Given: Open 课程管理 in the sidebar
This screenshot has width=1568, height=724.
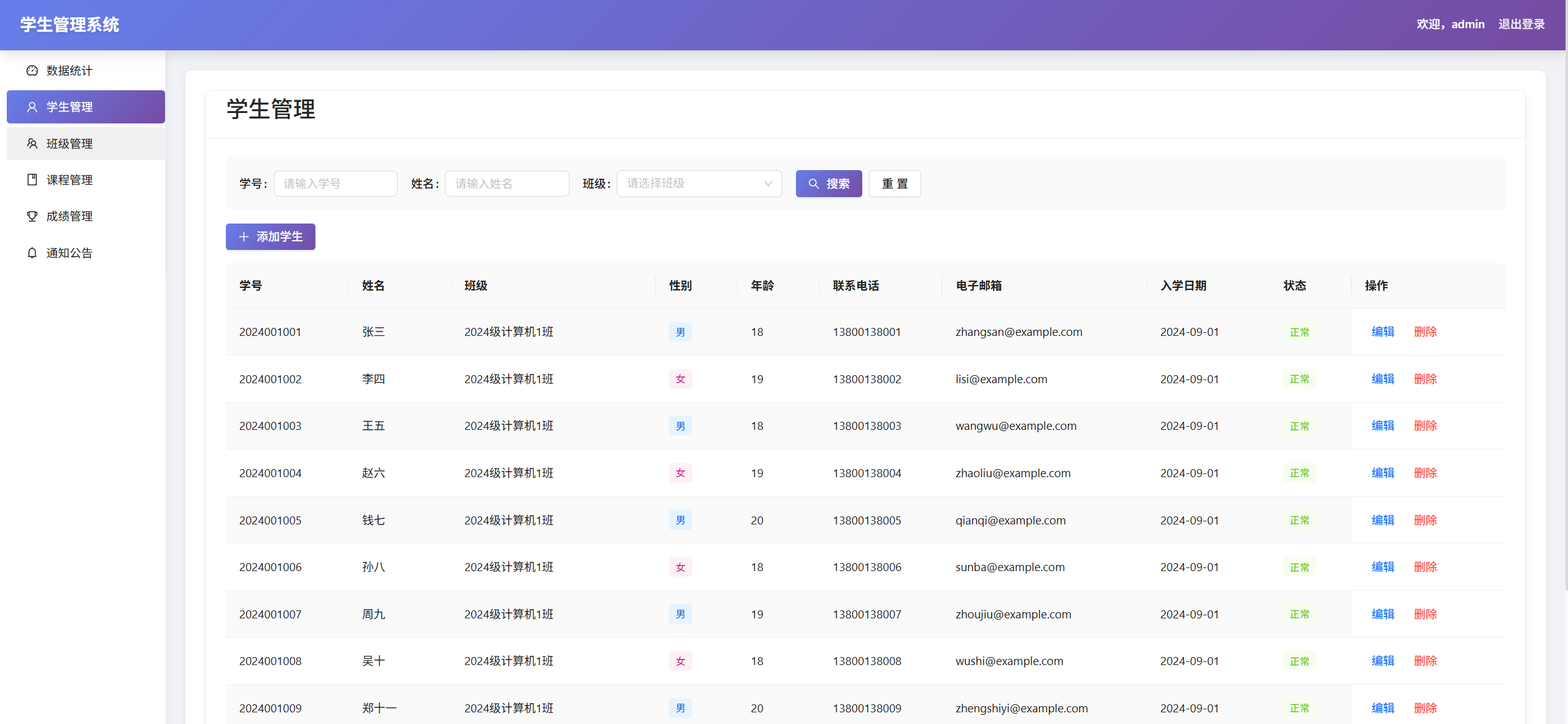Looking at the screenshot, I should click(x=86, y=180).
